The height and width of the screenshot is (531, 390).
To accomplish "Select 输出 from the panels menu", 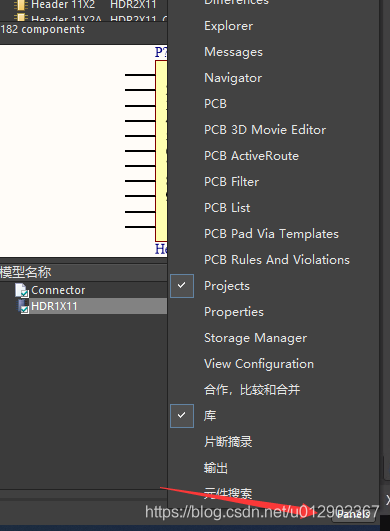I will (216, 468).
